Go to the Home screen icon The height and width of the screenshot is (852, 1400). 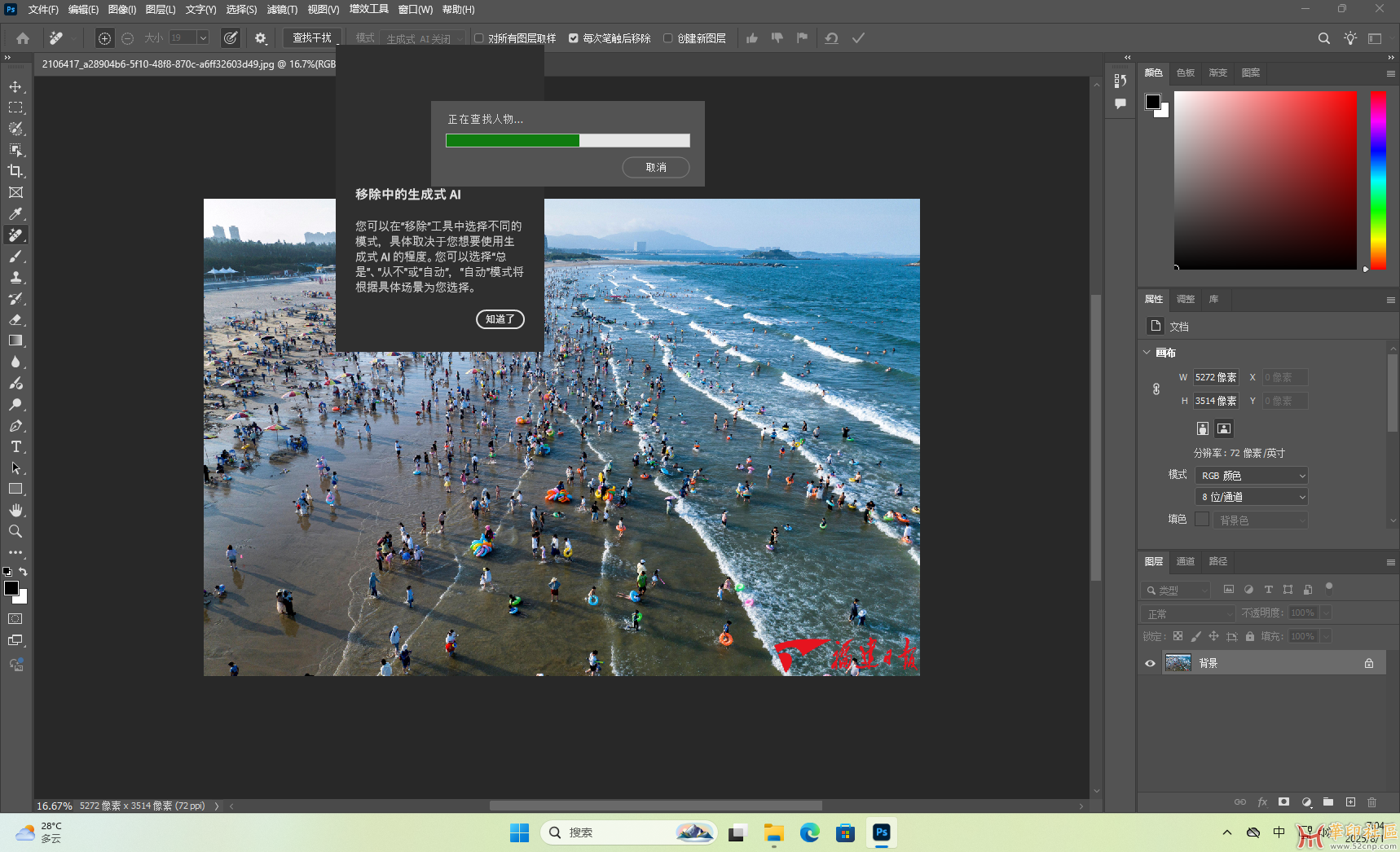23,38
